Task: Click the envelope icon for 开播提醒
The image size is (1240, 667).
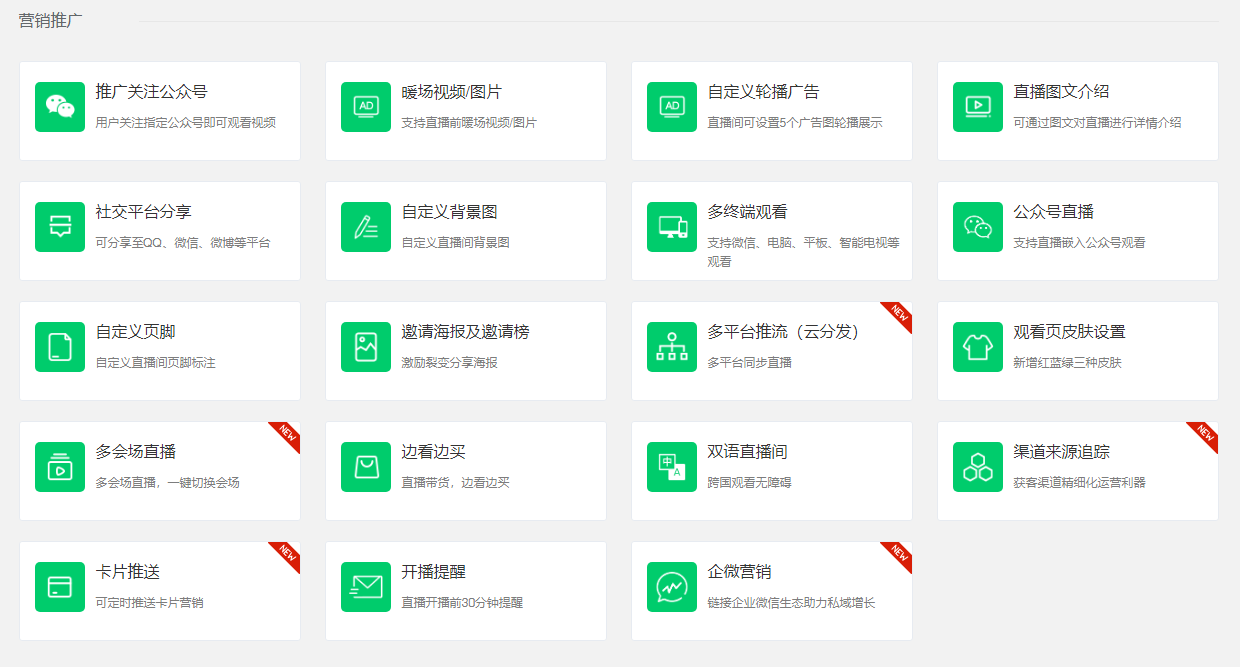Action: click(366, 587)
